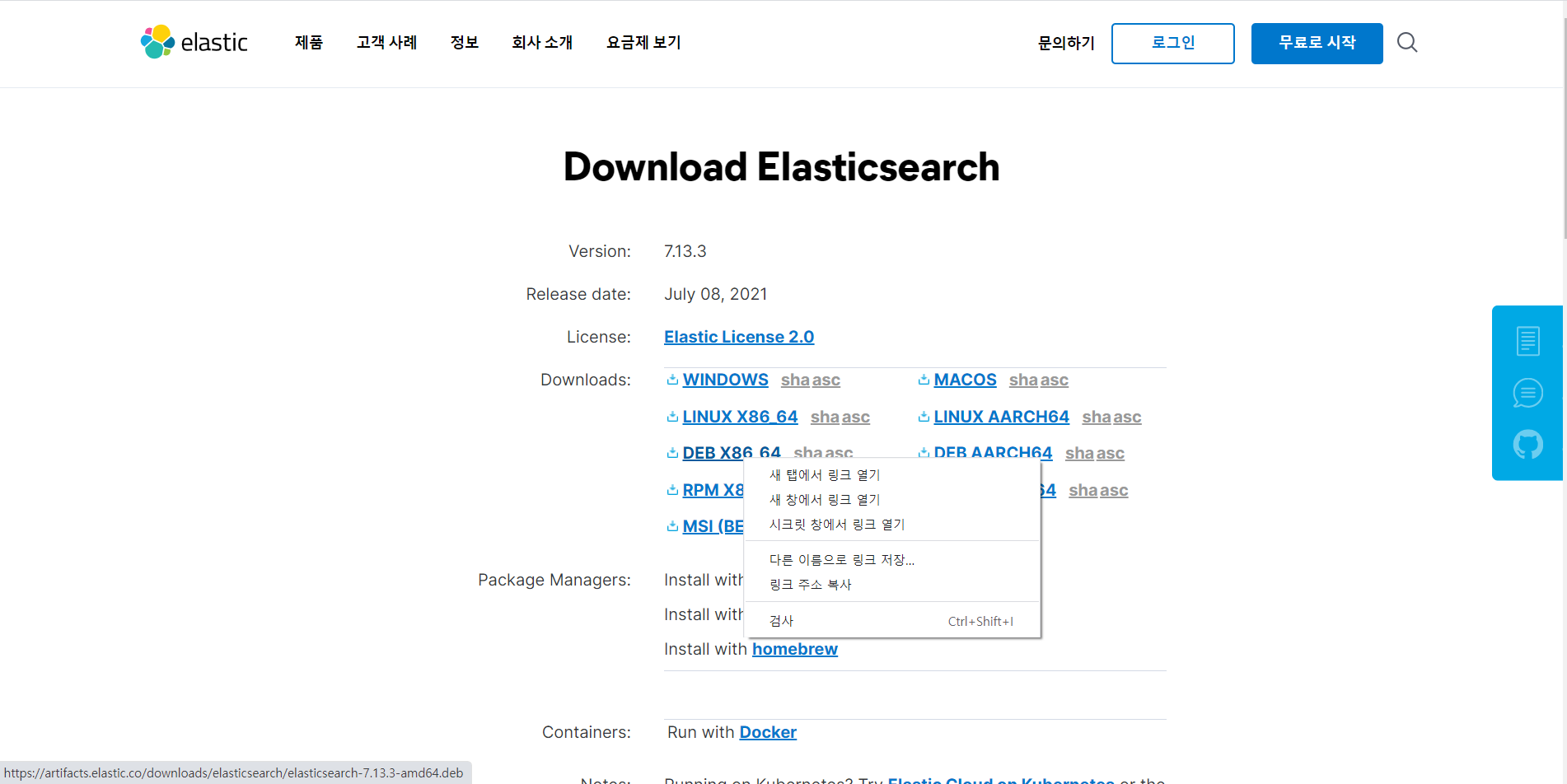The width and height of the screenshot is (1567, 784).
Task: Click the Elastic logo in header
Action: point(194,42)
